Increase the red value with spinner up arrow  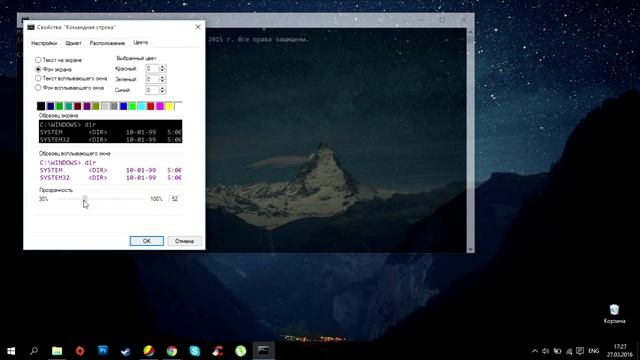tap(162, 67)
